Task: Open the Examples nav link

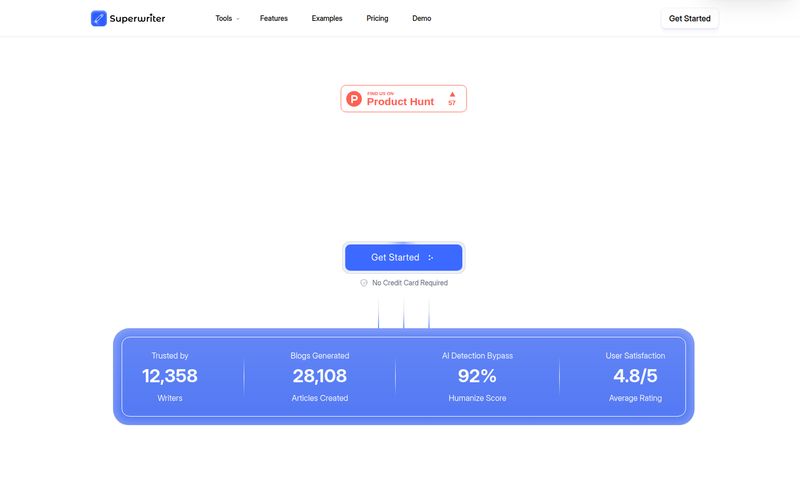Action: 326,18
